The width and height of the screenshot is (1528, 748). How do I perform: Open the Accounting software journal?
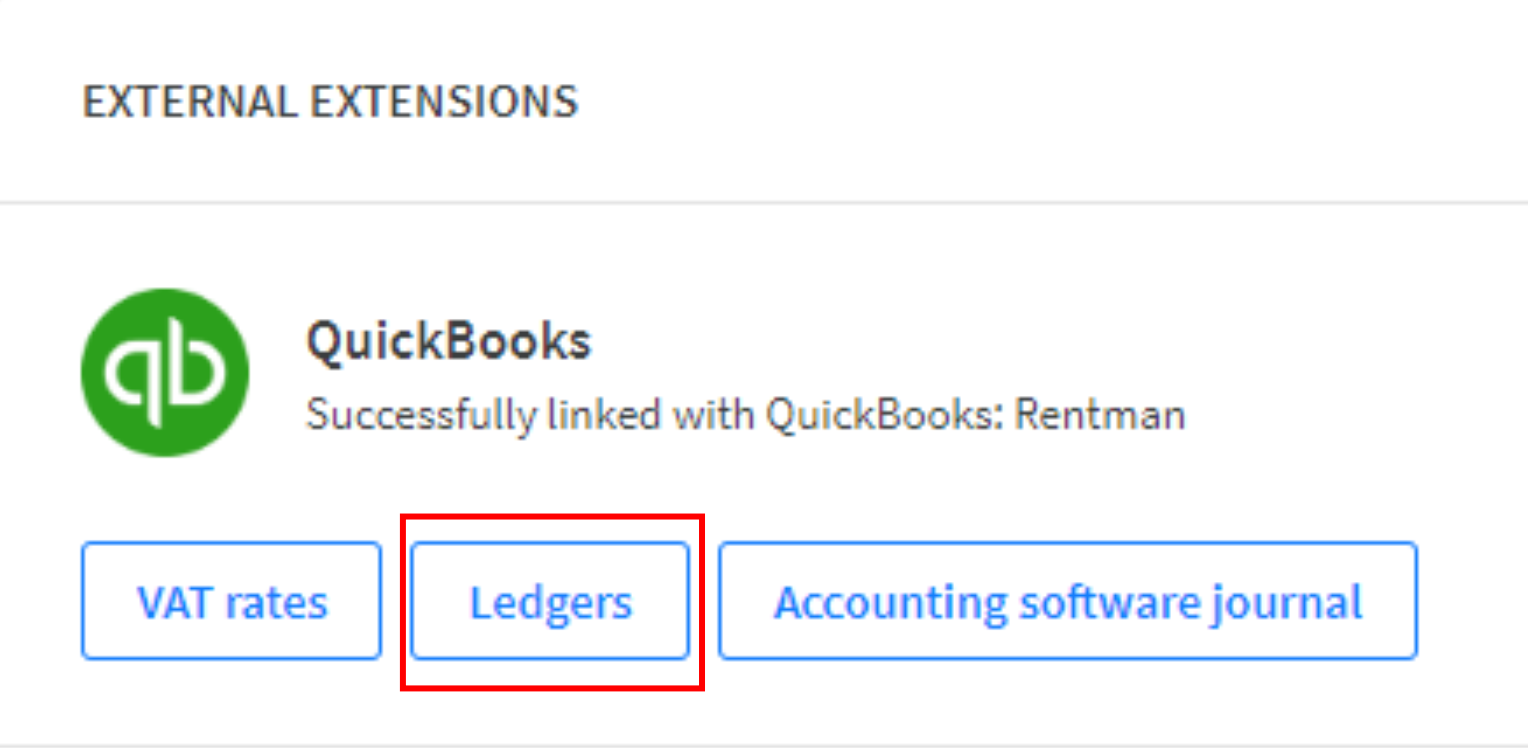1068,601
